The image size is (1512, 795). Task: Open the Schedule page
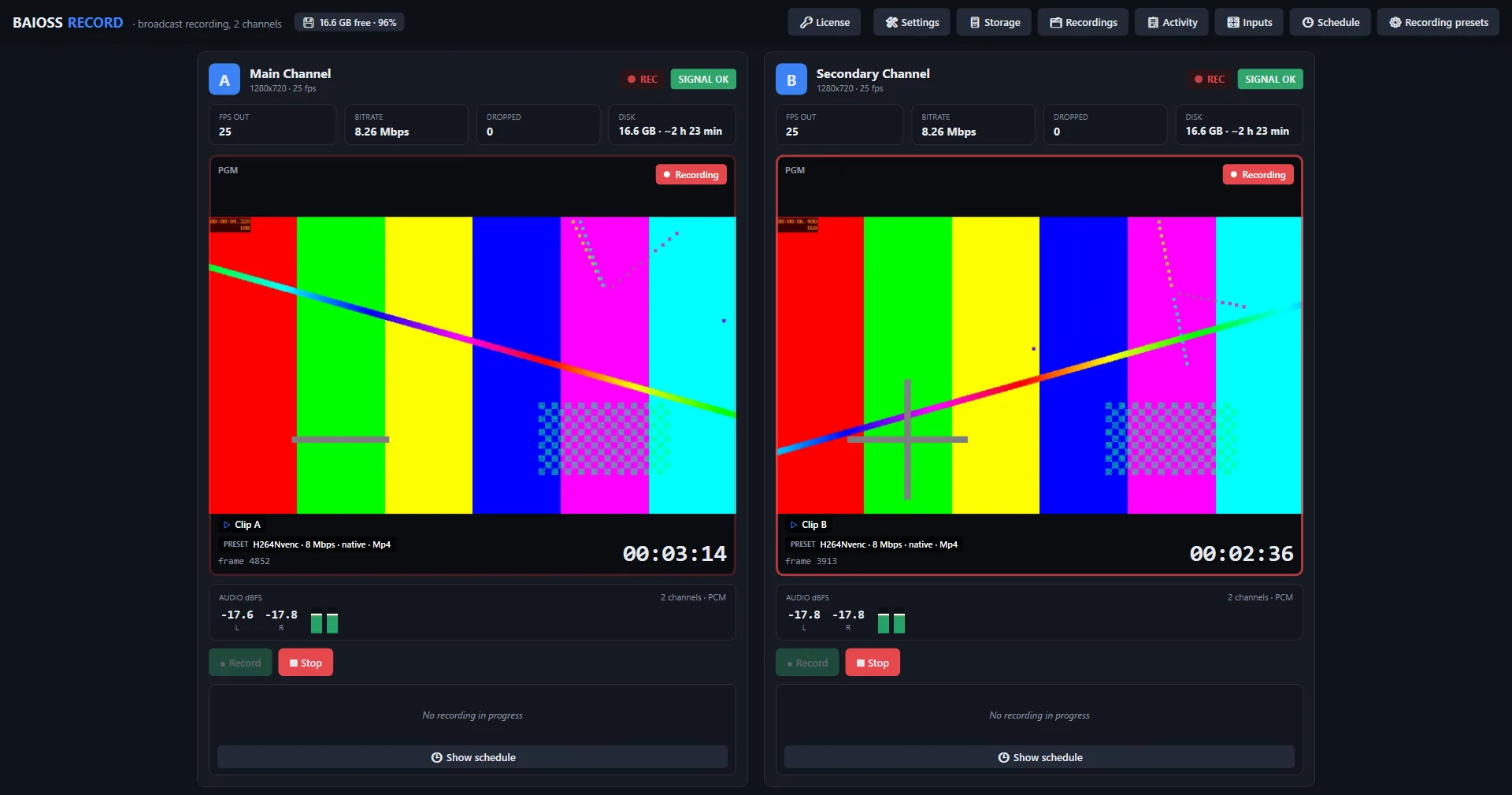[1330, 22]
